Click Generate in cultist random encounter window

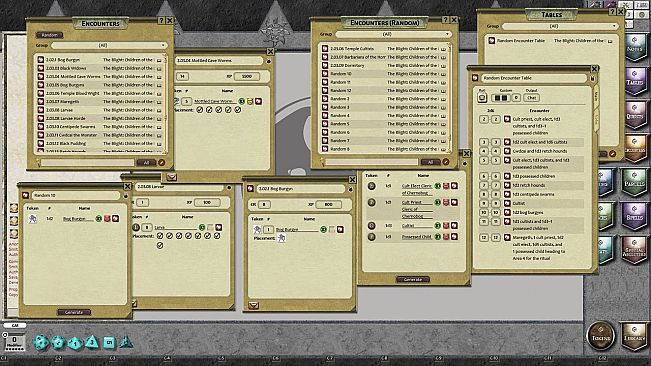[413, 279]
